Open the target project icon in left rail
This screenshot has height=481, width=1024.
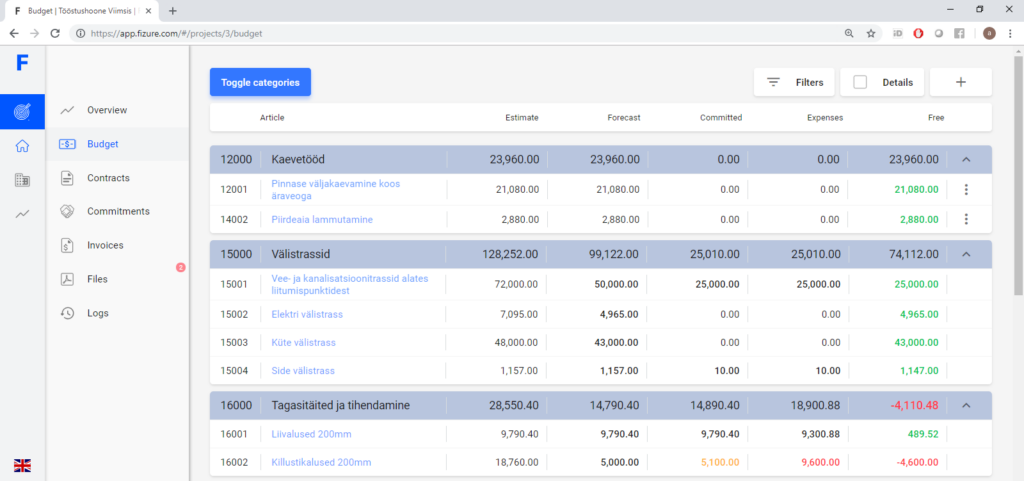point(22,112)
